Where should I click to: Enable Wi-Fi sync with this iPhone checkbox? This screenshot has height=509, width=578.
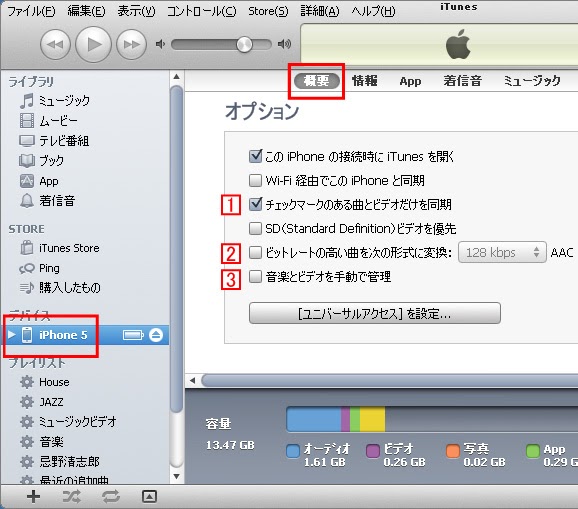(255, 181)
